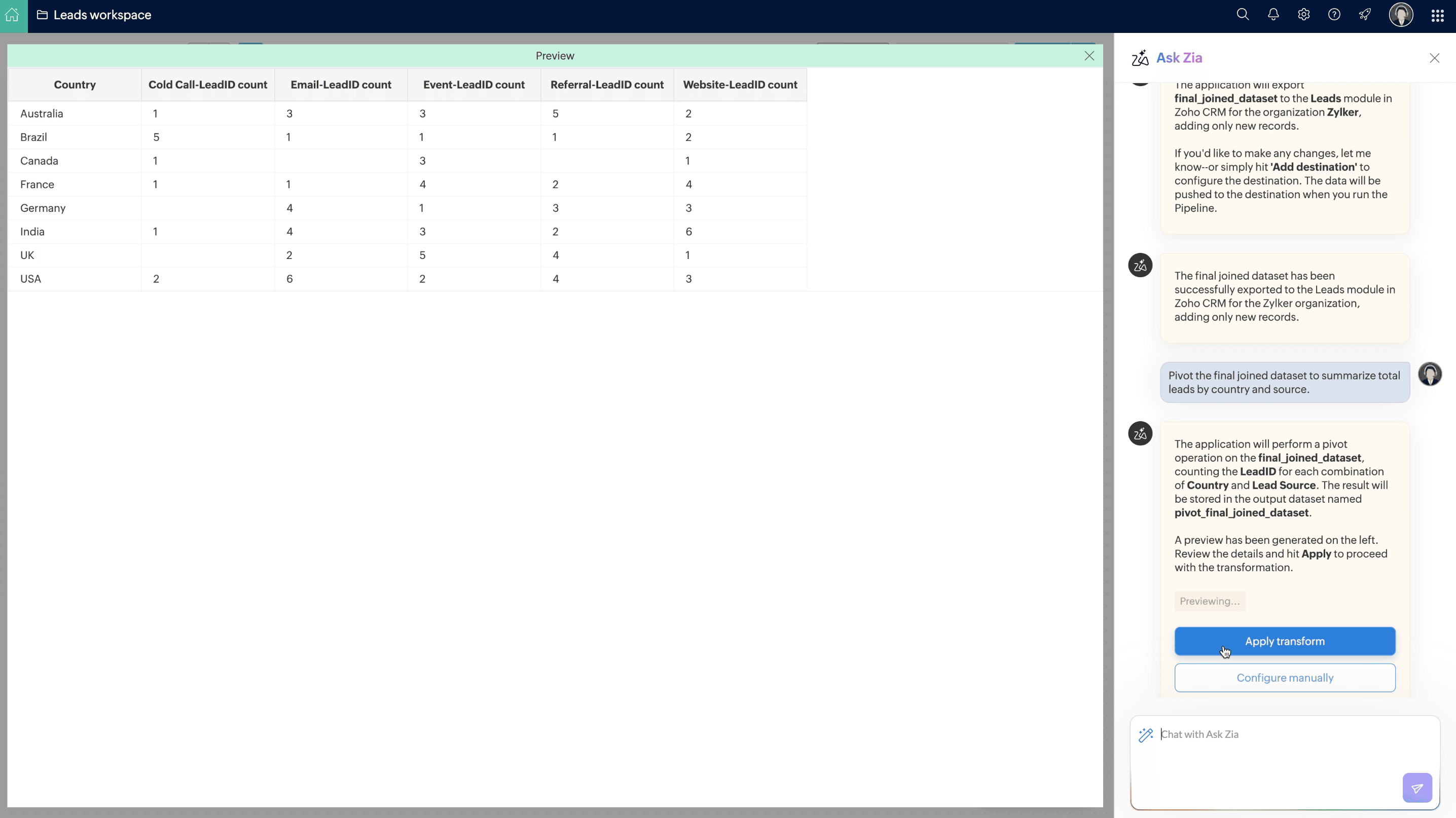The image size is (1456, 818).
Task: Open the apps grid launcher icon
Action: coord(1437,16)
